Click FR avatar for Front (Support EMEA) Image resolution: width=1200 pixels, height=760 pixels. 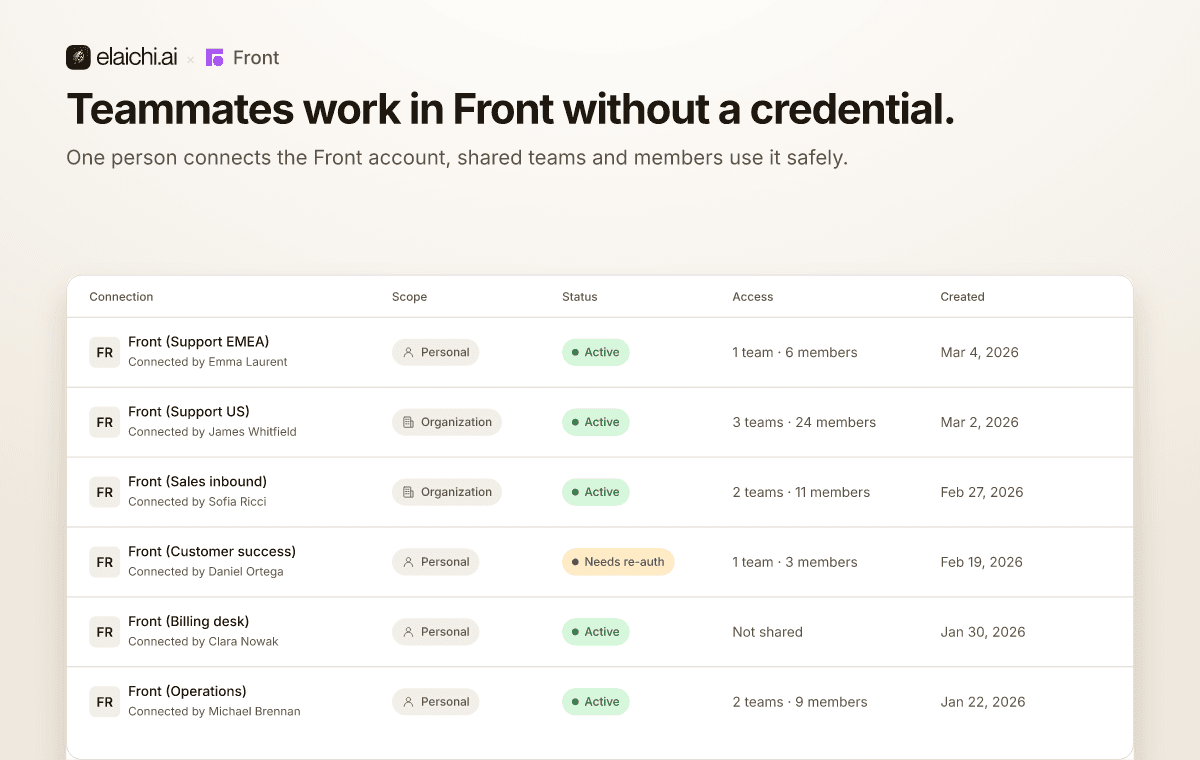tap(105, 352)
